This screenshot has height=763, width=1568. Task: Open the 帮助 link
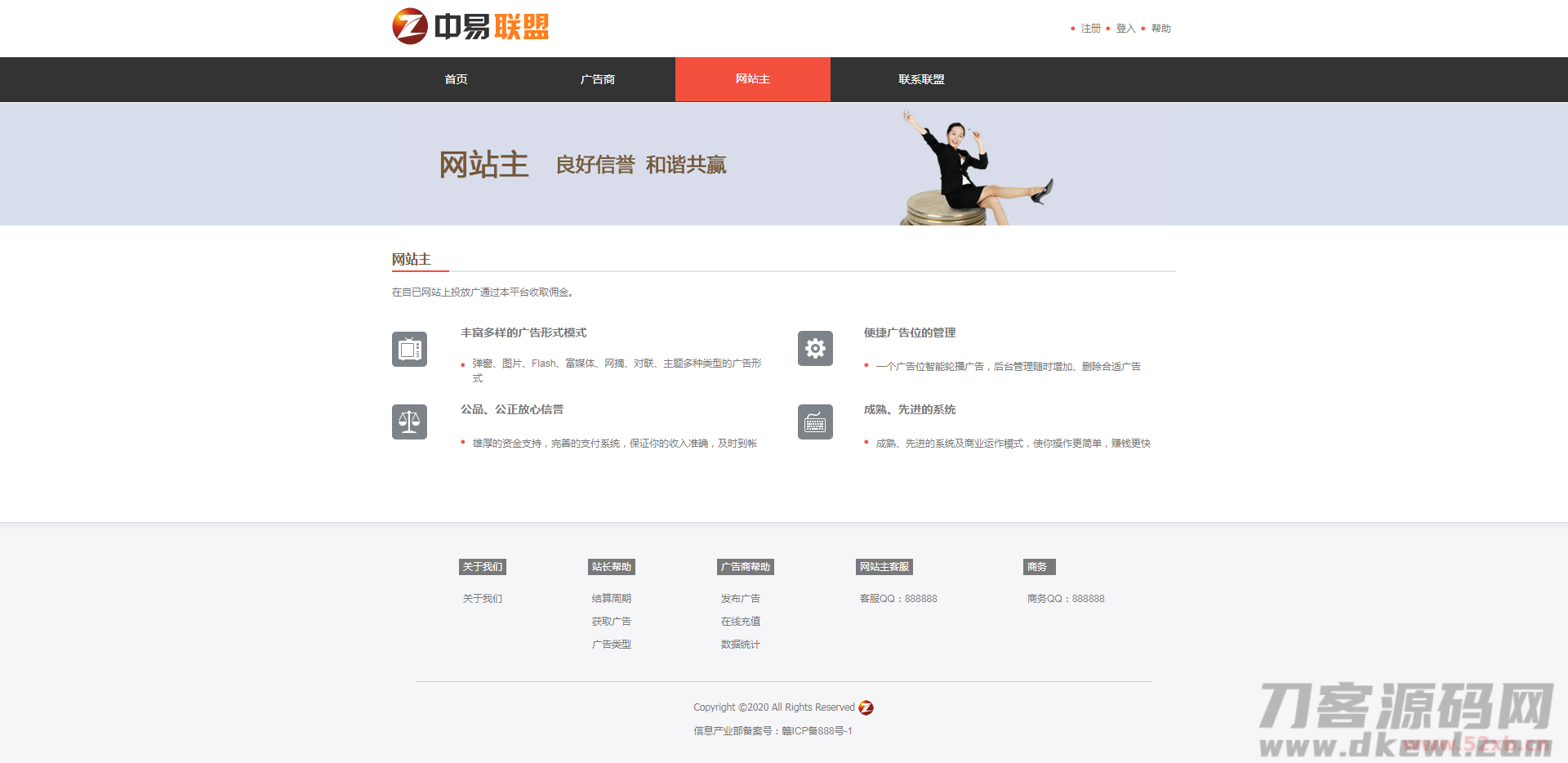(x=1160, y=29)
